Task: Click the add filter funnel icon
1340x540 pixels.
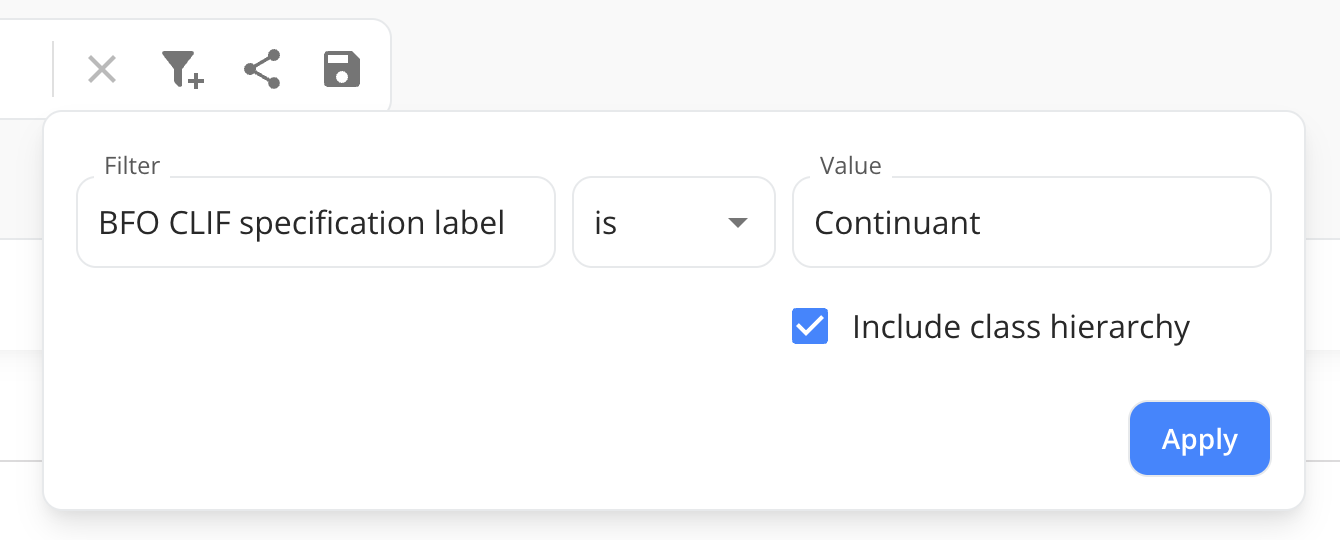Action: [182, 70]
